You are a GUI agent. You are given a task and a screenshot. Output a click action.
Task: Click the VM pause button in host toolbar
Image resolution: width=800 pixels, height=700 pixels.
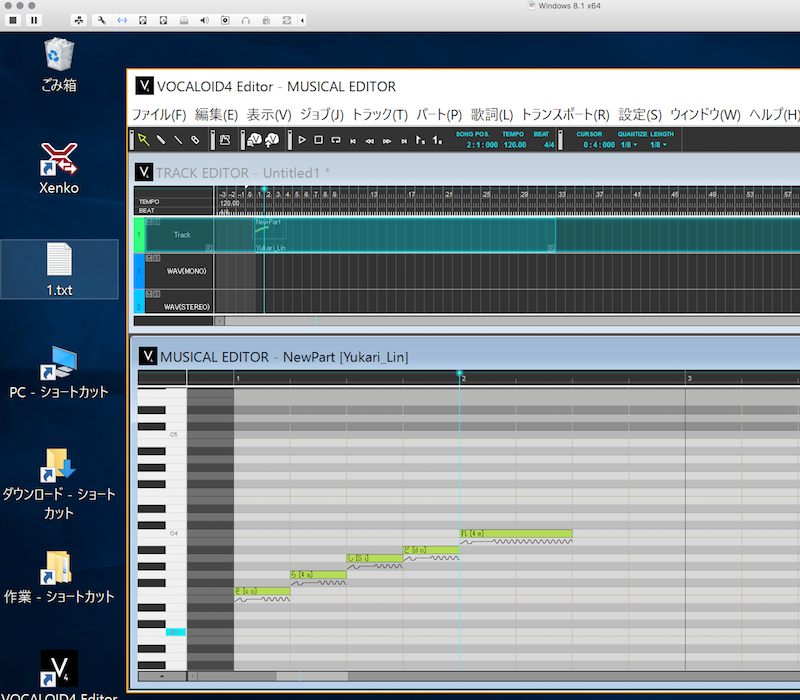pos(34,20)
